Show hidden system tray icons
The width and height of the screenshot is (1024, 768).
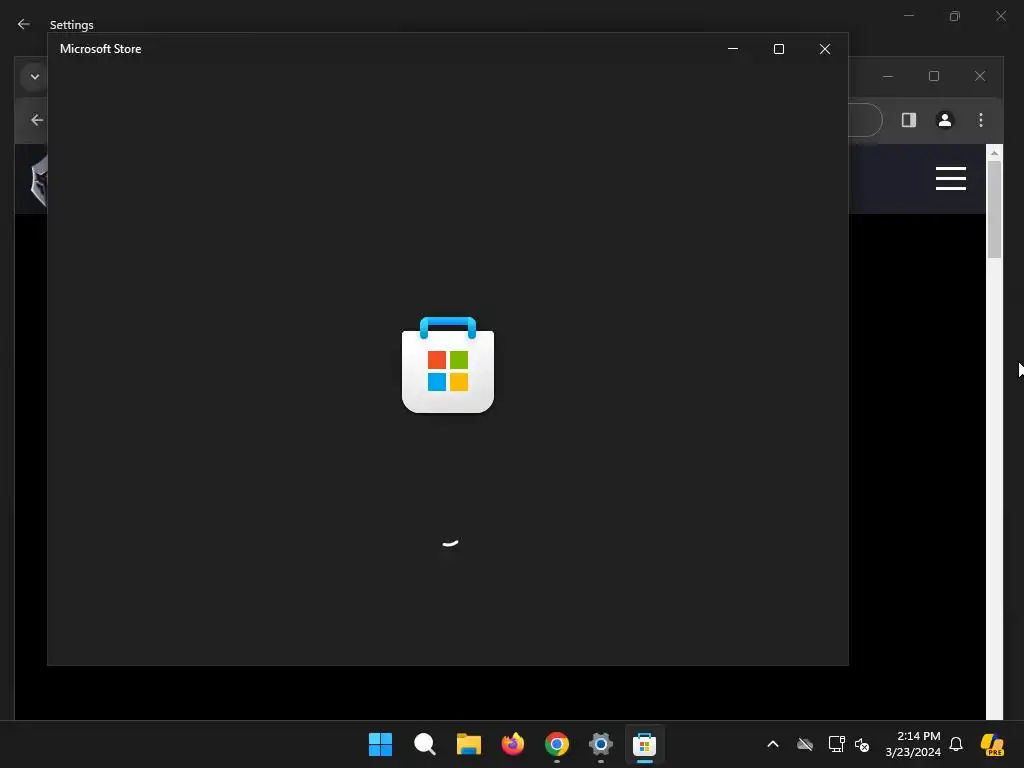coord(773,744)
